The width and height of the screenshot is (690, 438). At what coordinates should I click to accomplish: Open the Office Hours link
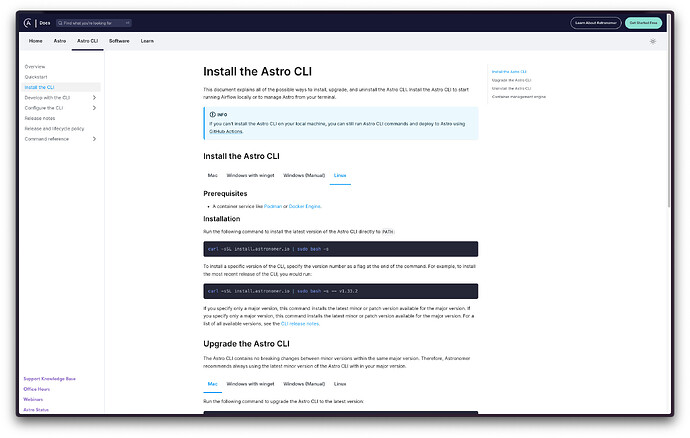point(37,389)
